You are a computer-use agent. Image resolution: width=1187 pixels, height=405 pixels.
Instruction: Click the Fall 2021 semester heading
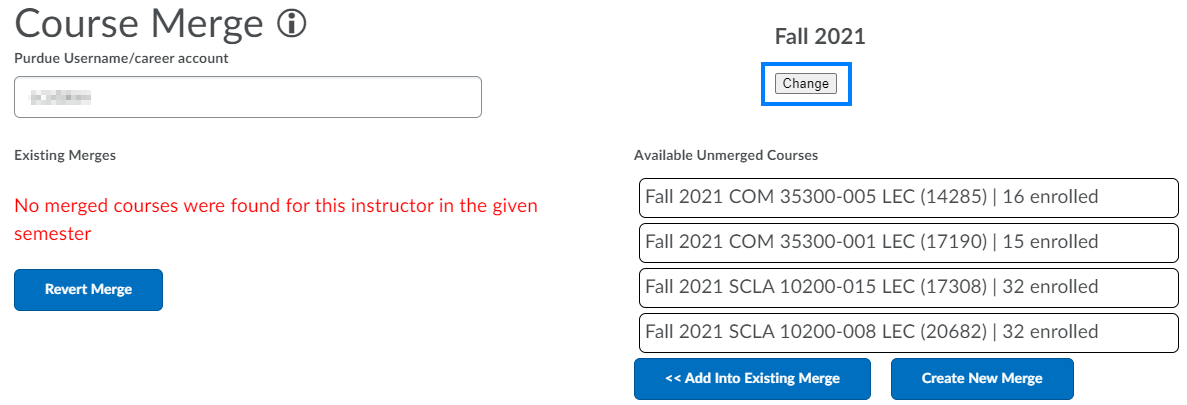coord(820,37)
